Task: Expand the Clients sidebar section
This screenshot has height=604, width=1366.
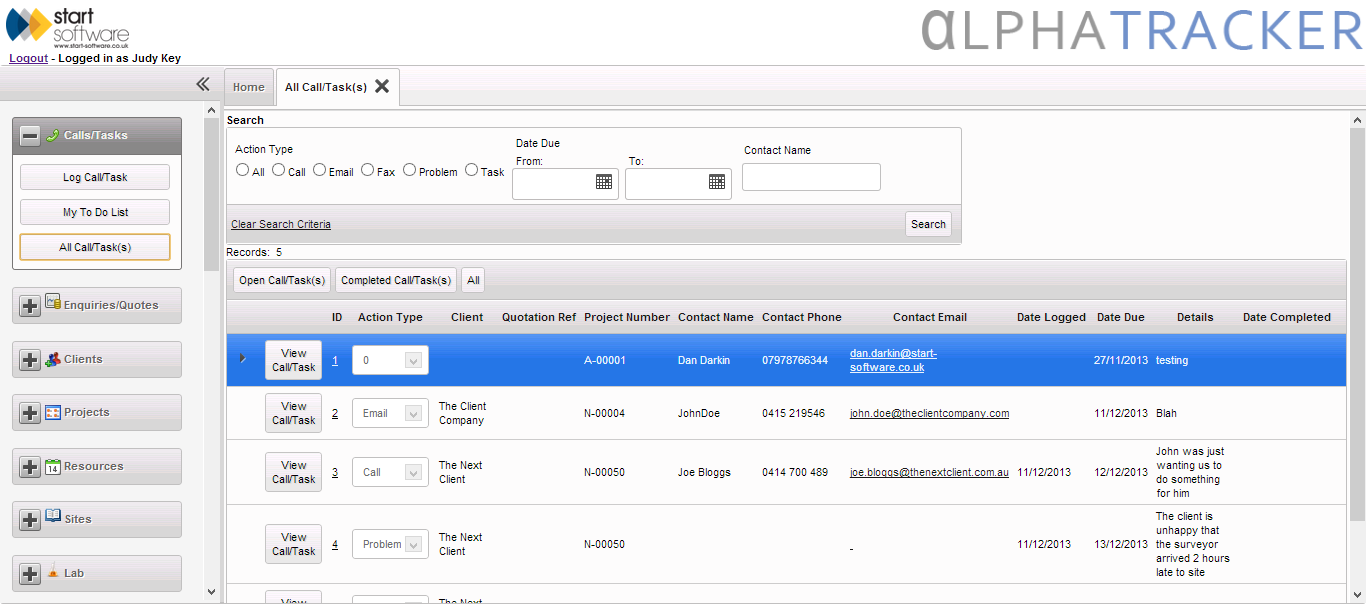Action: [28, 359]
